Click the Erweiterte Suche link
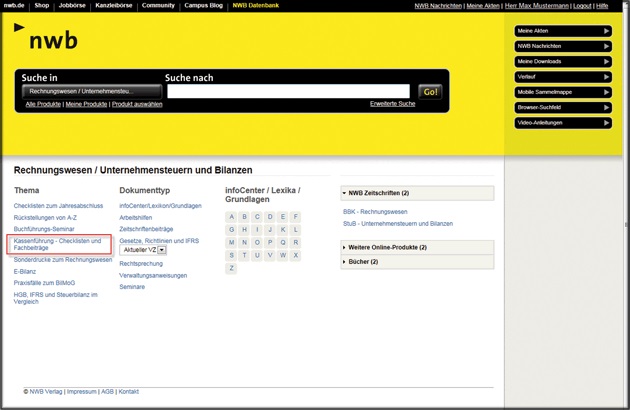Viewport: 630px width, 410px height. point(392,104)
